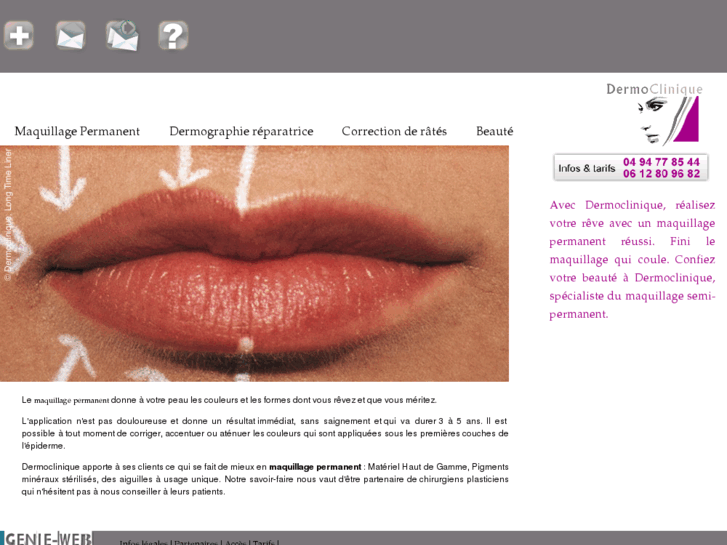The image size is (727, 545).
Task: Click the DermoClinique logo
Action: [x=655, y=114]
